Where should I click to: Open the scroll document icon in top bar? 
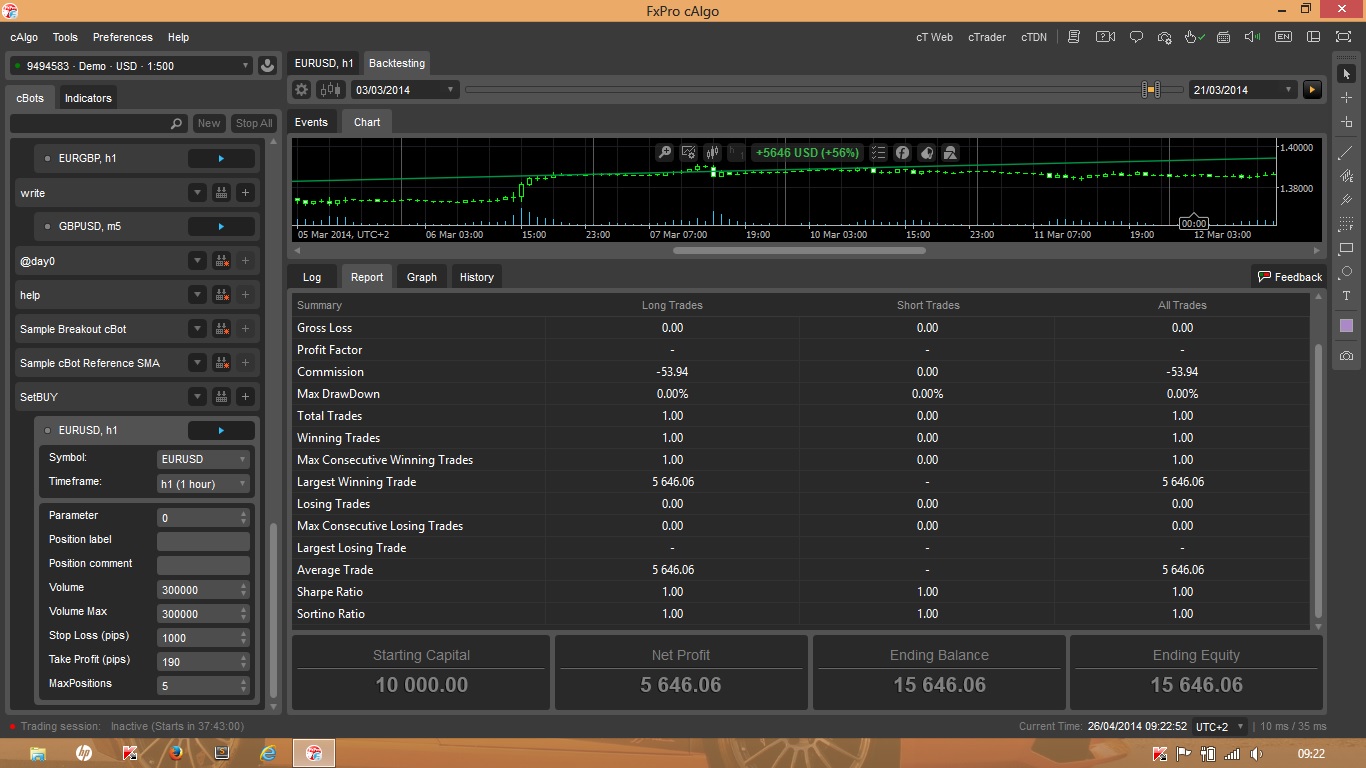(1074, 37)
